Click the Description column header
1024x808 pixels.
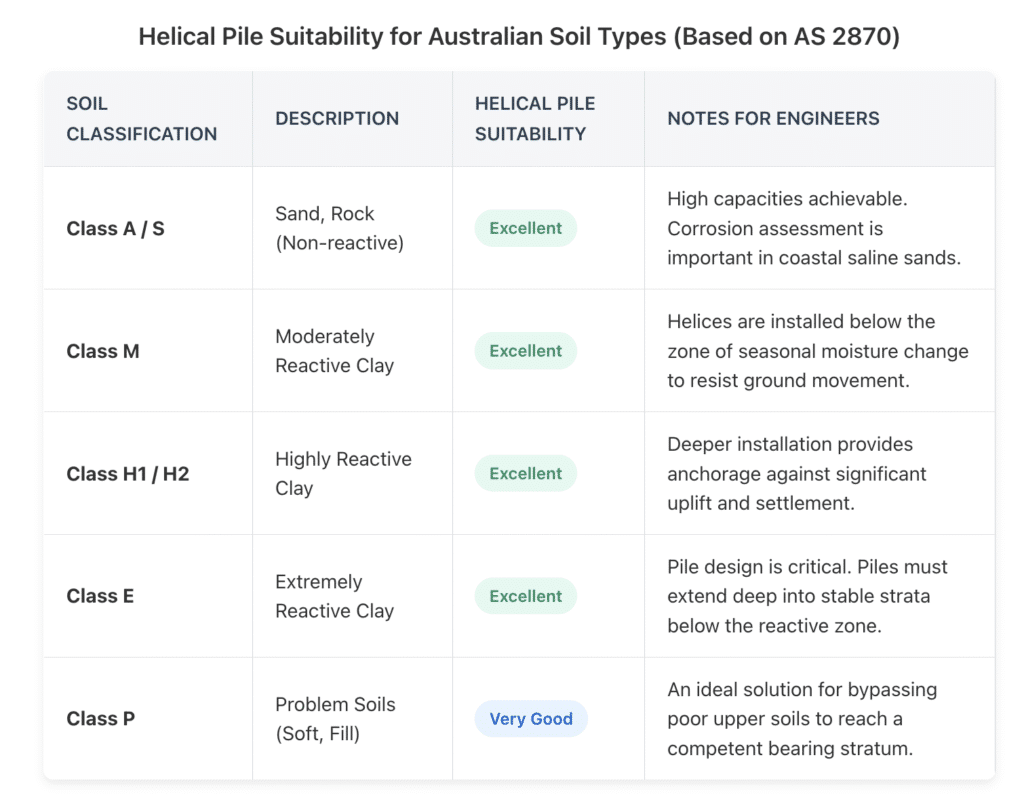tap(337, 118)
